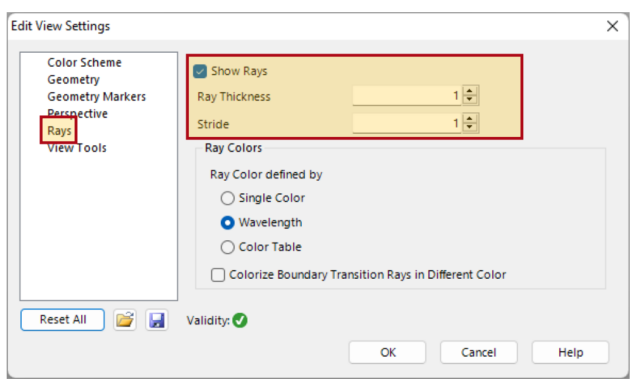
Task: Close the Edit View Settings dialog
Action: 612,27
